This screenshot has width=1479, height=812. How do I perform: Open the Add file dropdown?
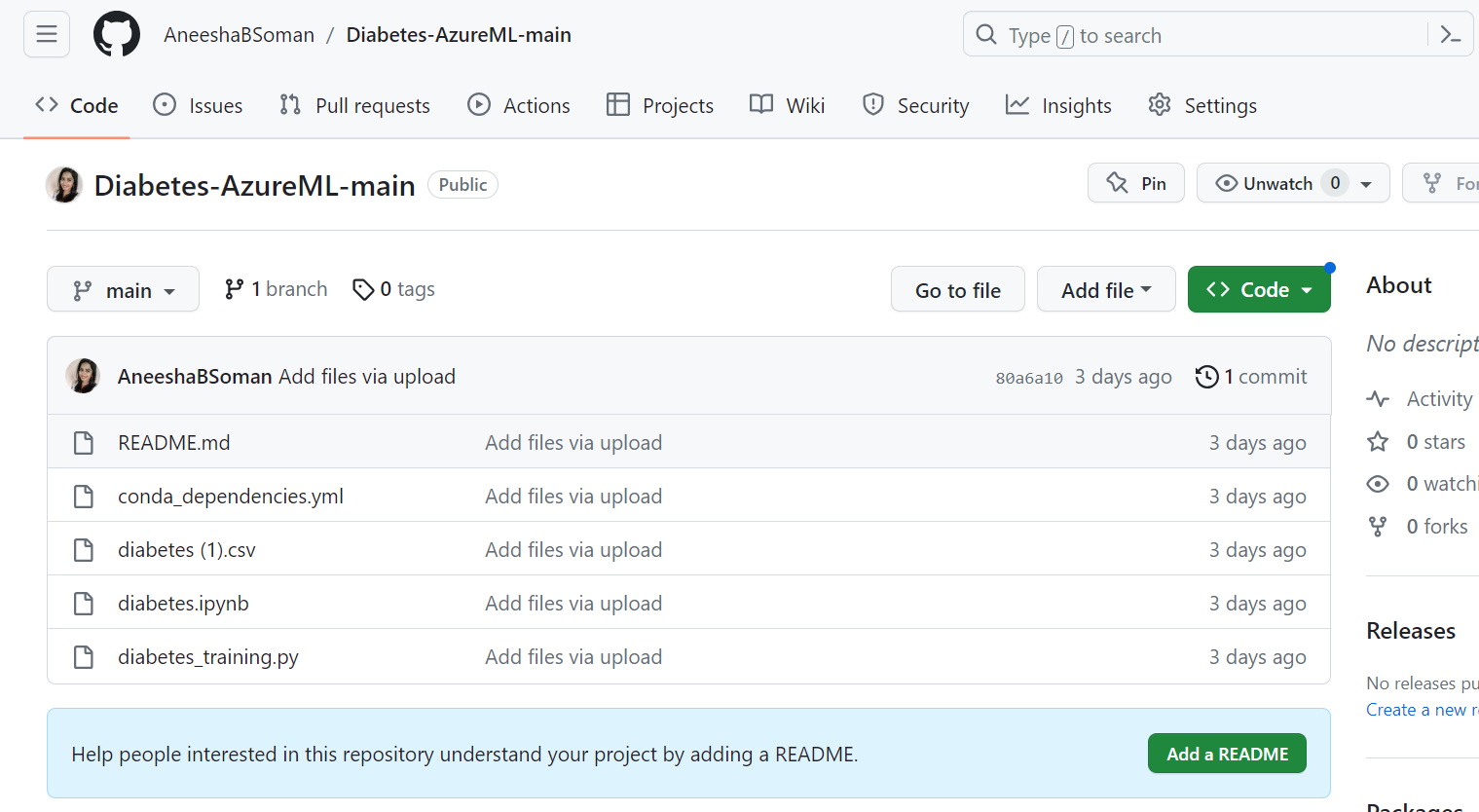pos(1105,290)
